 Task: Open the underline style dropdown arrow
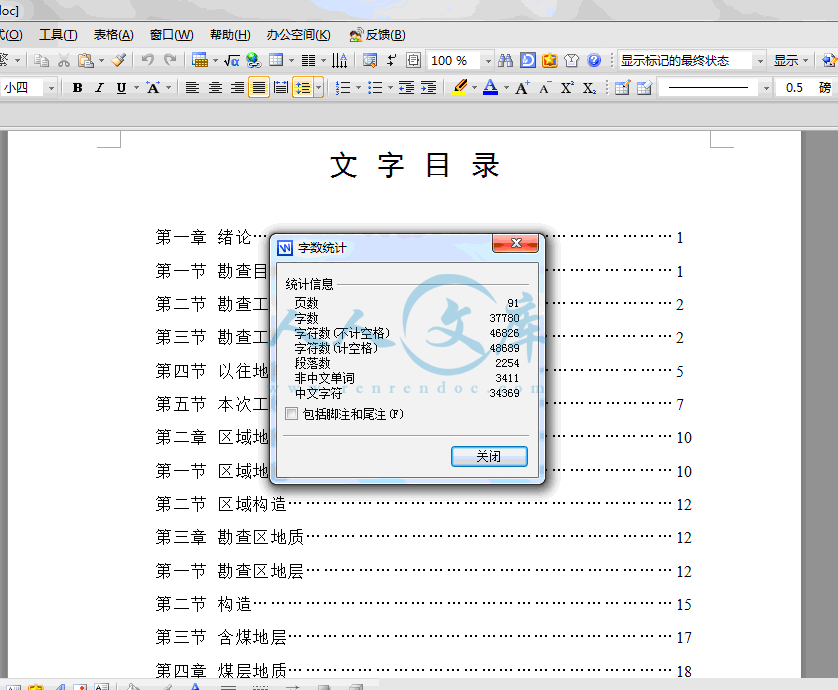(x=136, y=88)
